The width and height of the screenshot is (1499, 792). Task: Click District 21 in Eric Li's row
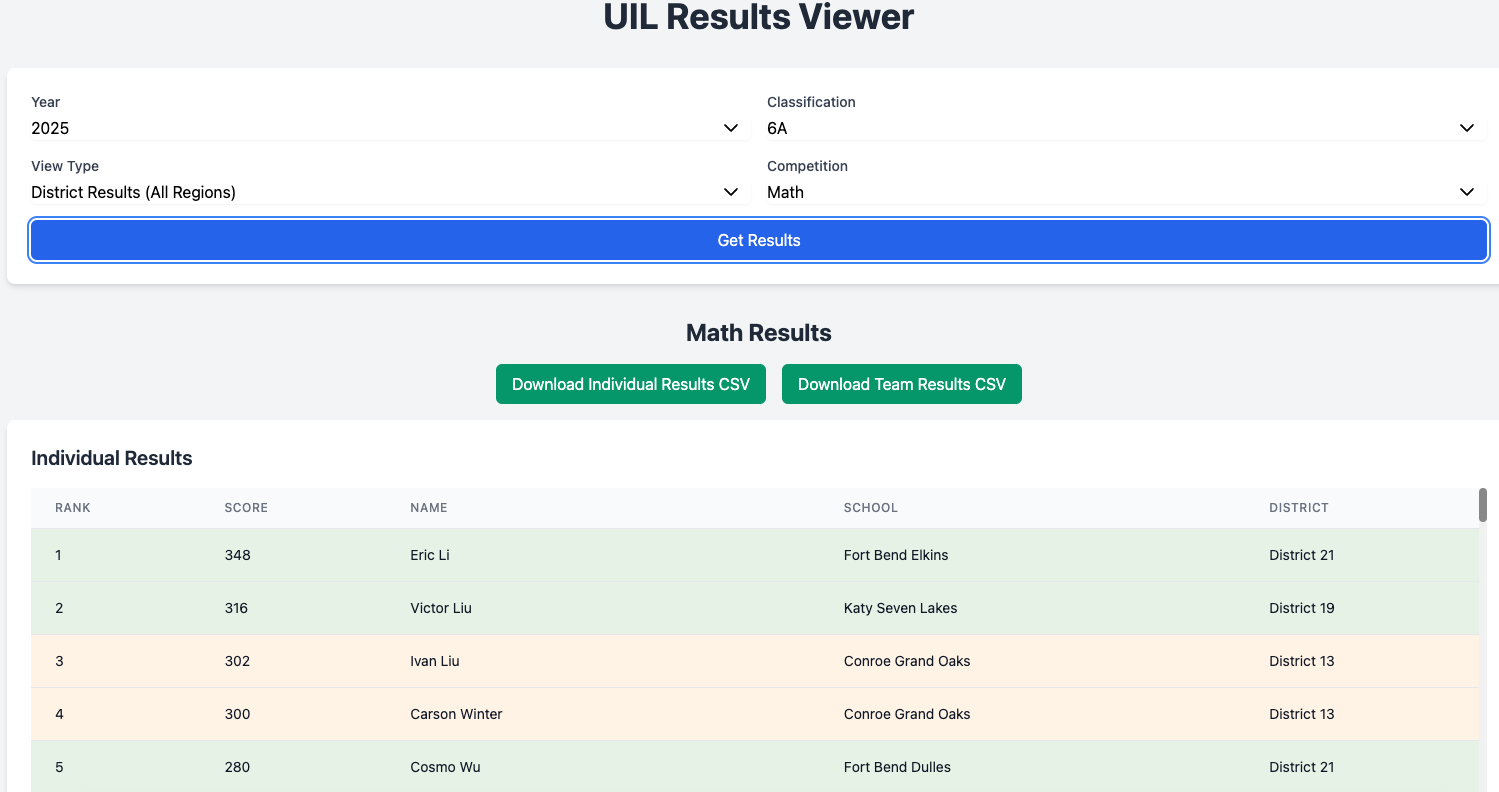tap(1302, 555)
